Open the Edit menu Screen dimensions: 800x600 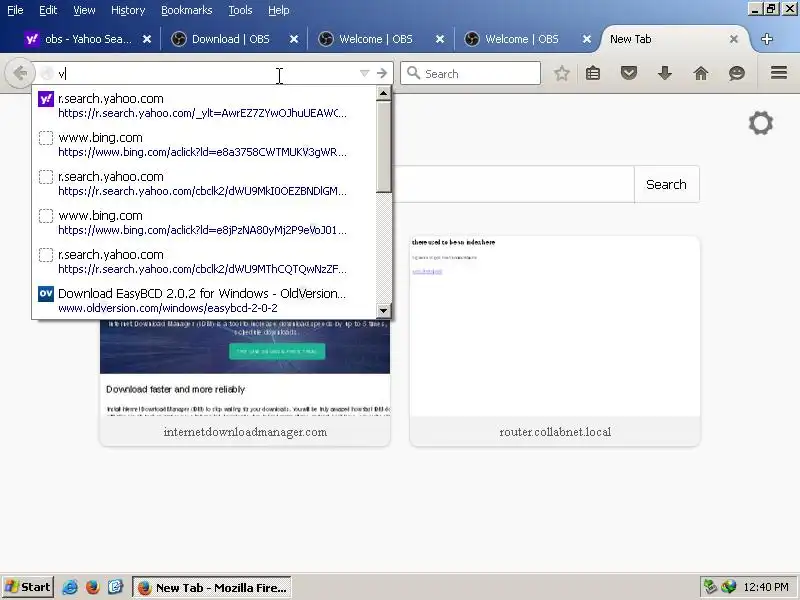pos(48,10)
